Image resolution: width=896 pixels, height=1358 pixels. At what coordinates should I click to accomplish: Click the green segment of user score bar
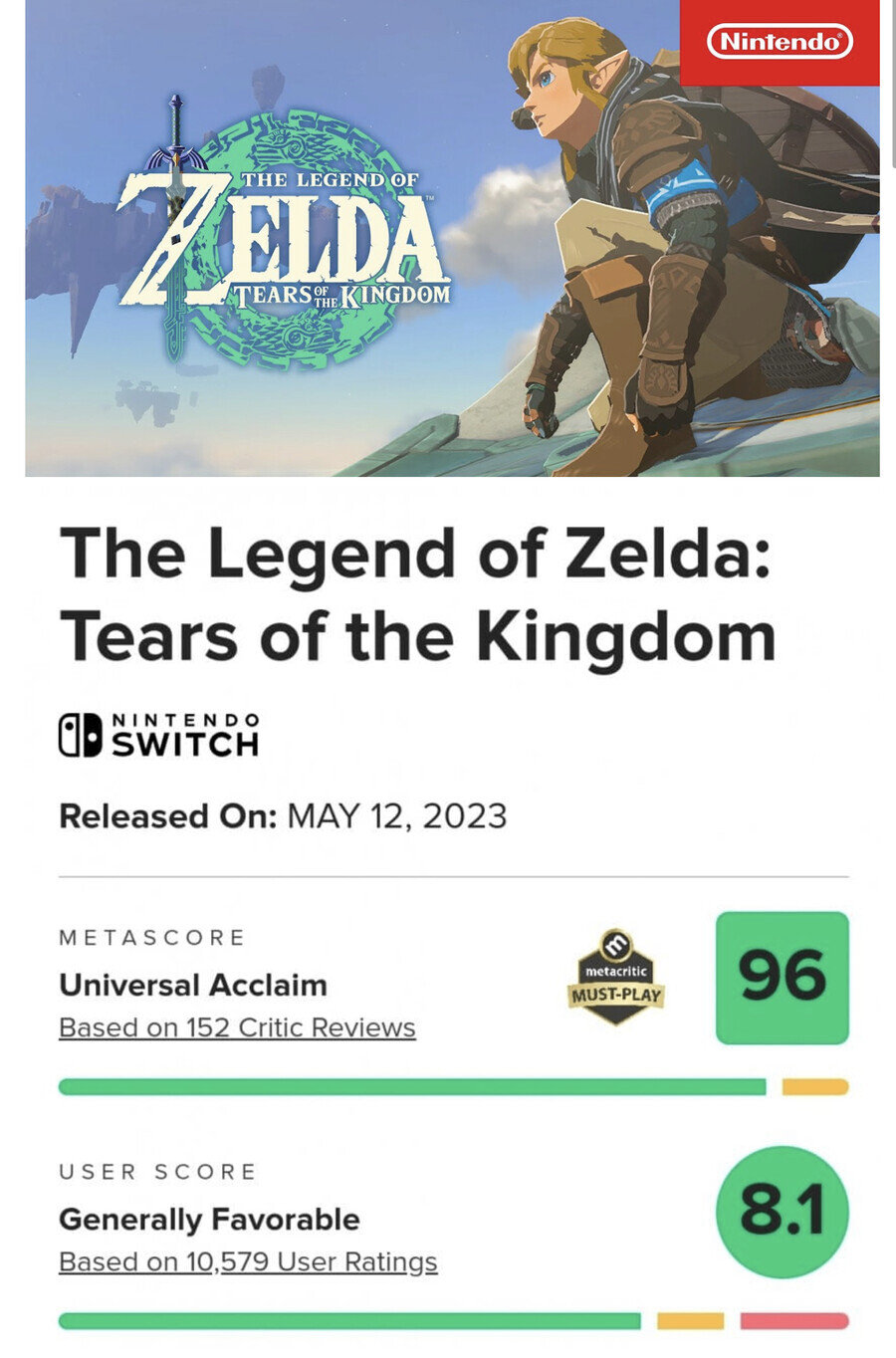349,1321
